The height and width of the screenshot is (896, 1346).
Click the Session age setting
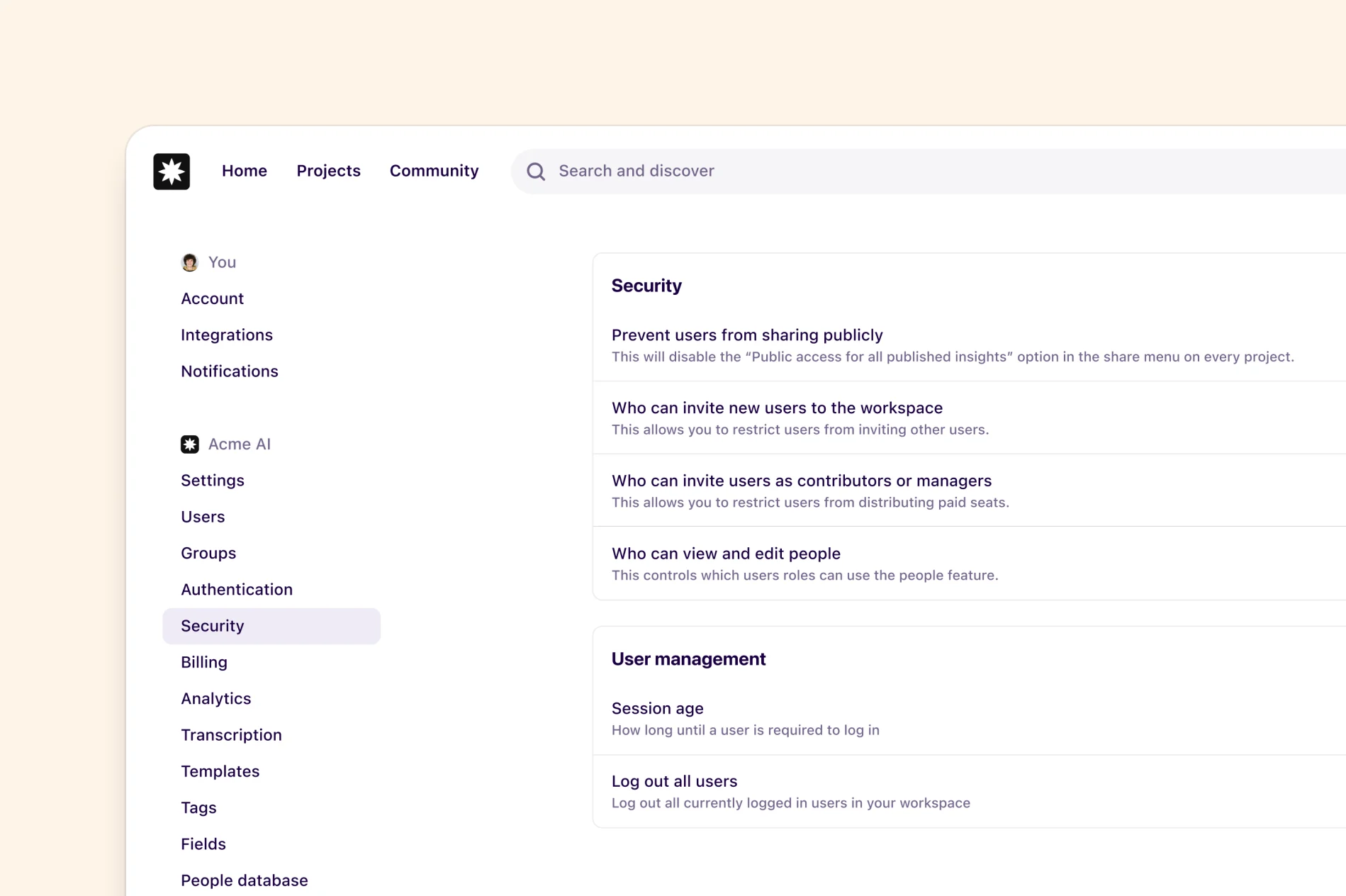657,708
